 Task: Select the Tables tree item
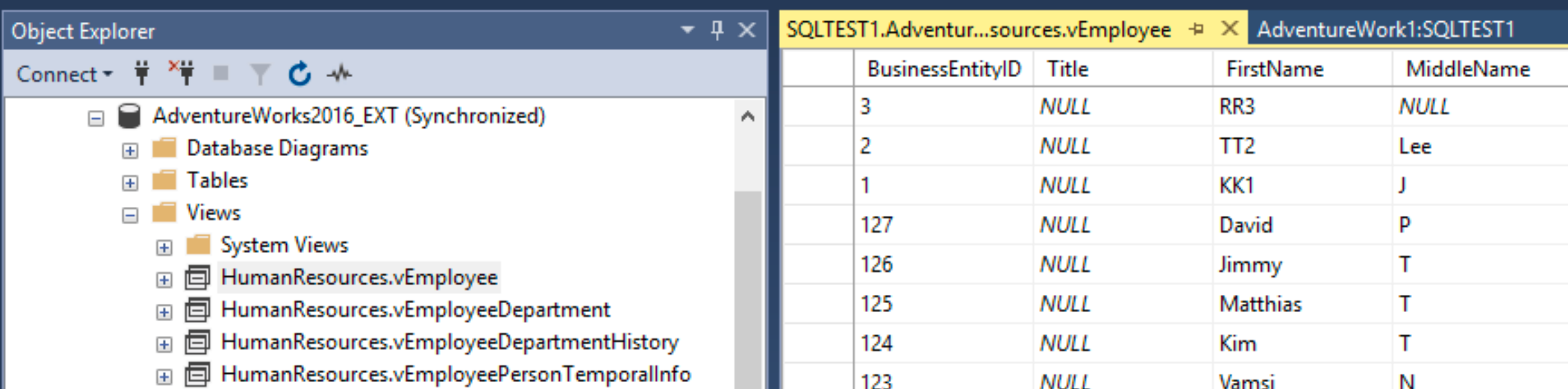[x=217, y=180]
